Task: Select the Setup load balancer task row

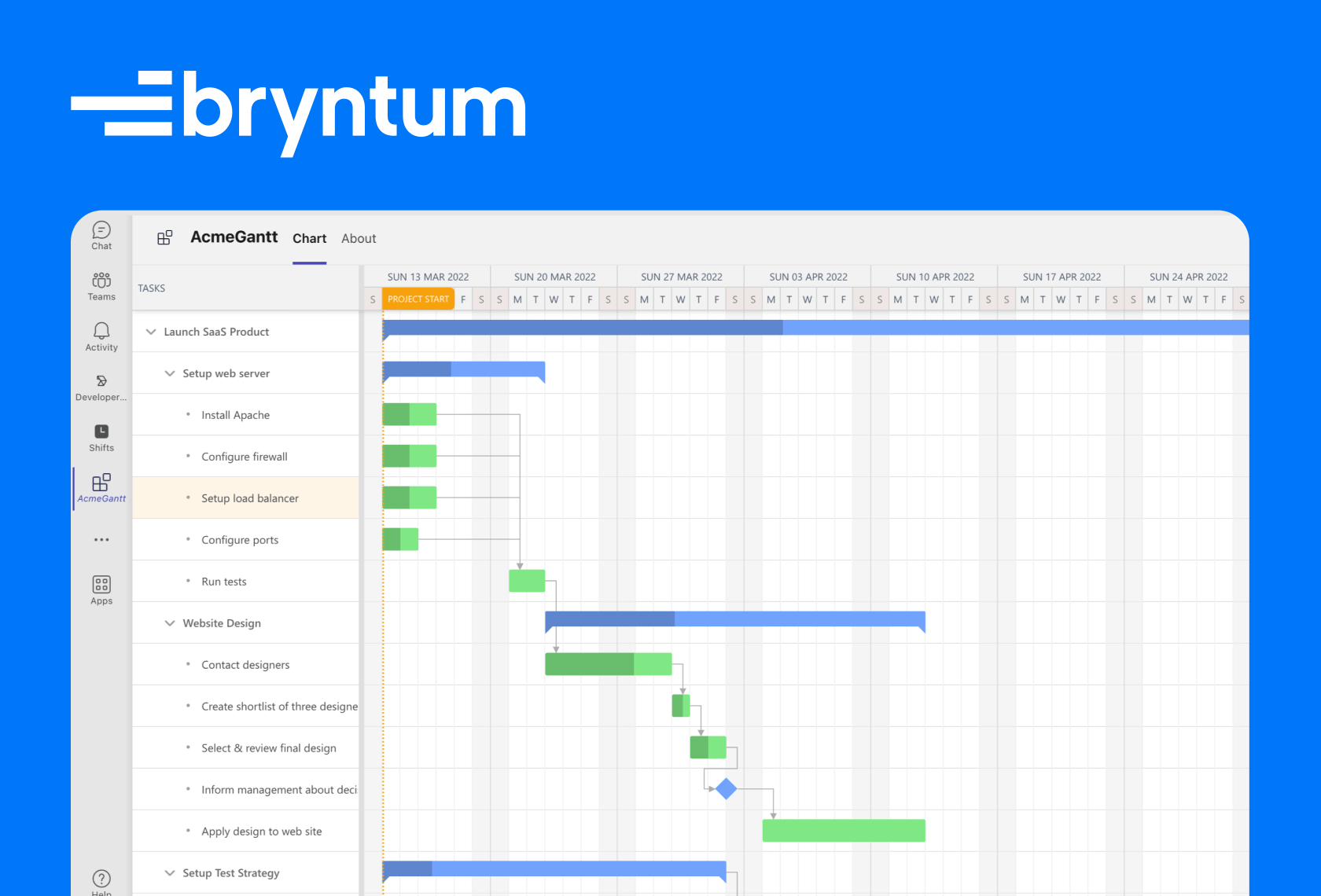Action: point(250,498)
